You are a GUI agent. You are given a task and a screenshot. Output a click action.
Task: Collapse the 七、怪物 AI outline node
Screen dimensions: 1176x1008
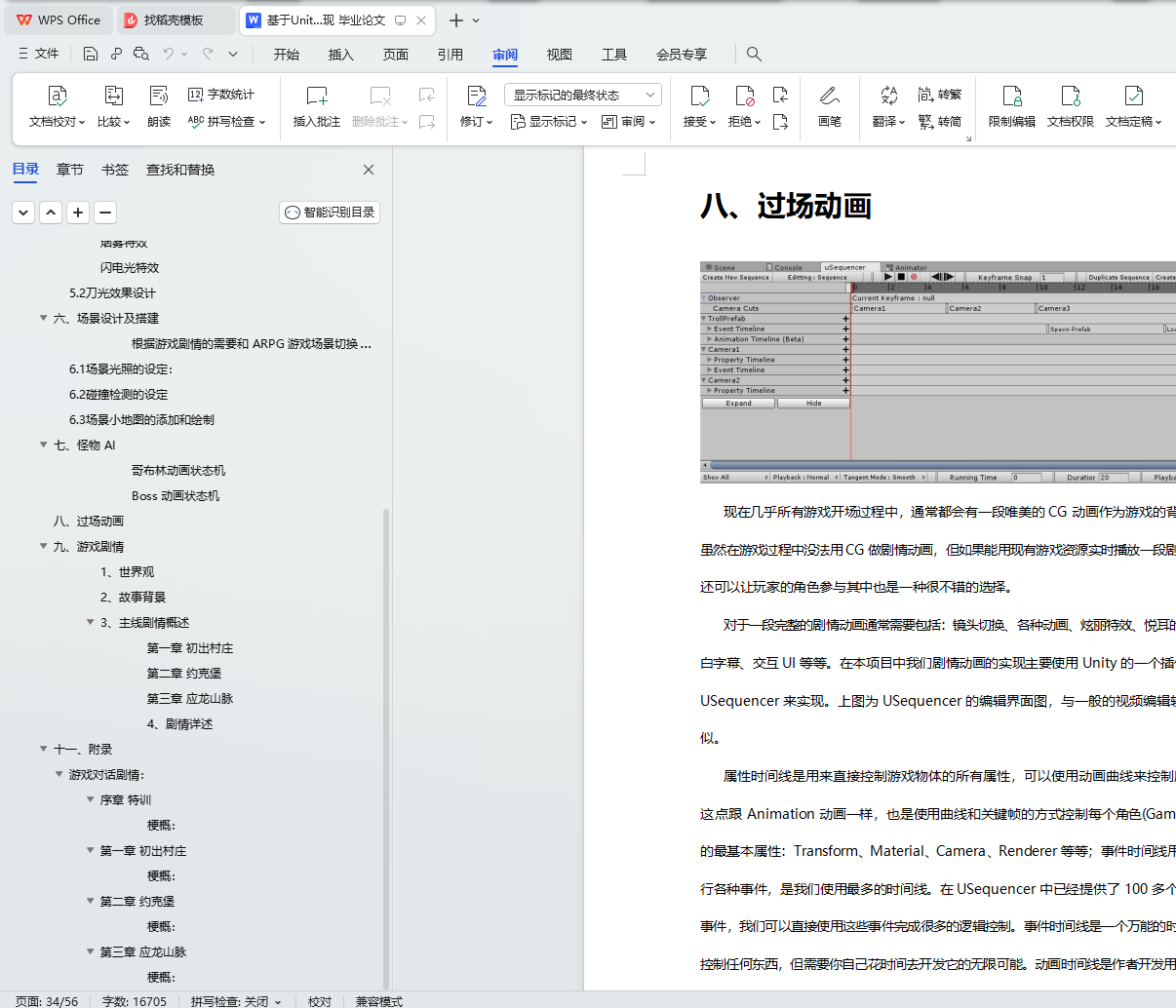43,445
